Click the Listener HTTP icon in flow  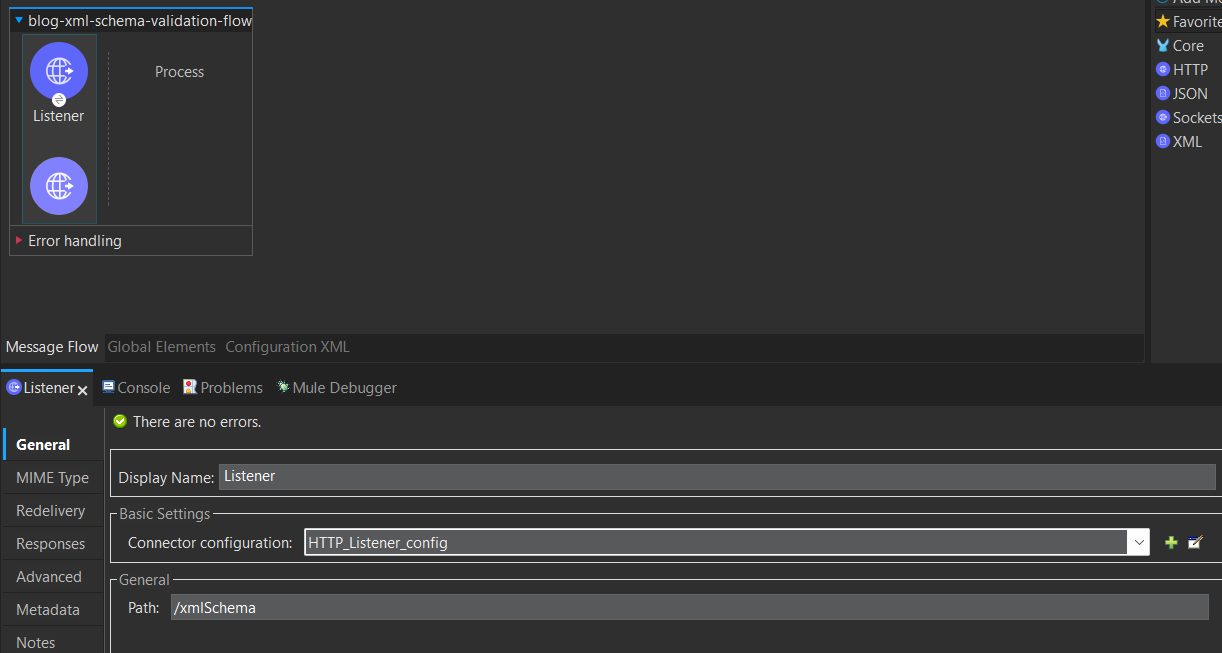59,71
